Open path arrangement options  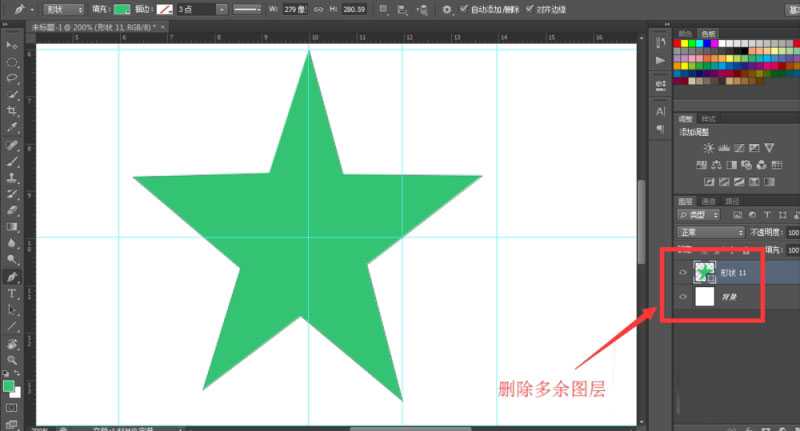pyautogui.click(x=422, y=9)
